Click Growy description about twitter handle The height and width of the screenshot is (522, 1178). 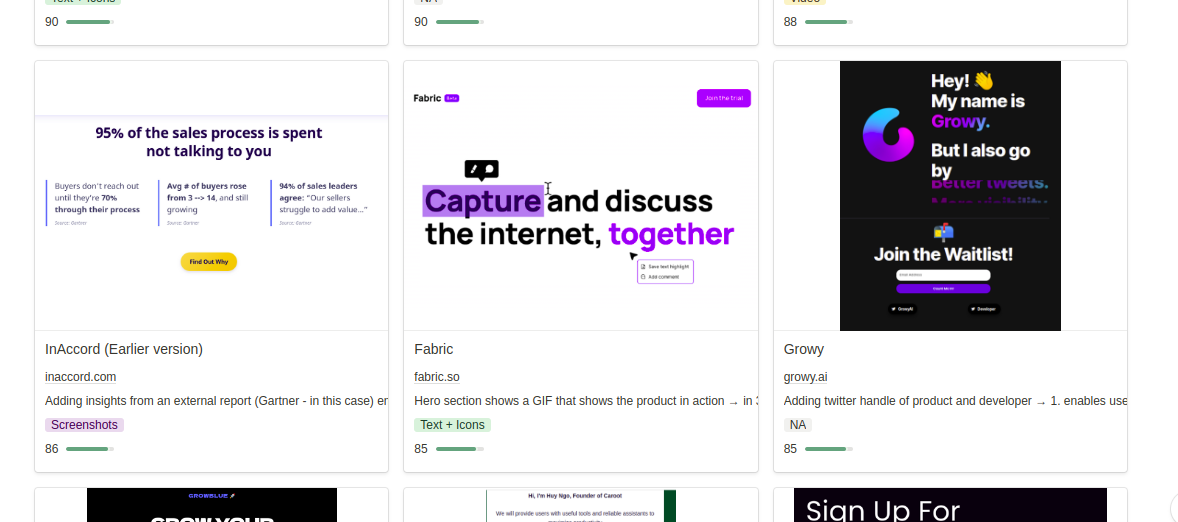coord(955,401)
